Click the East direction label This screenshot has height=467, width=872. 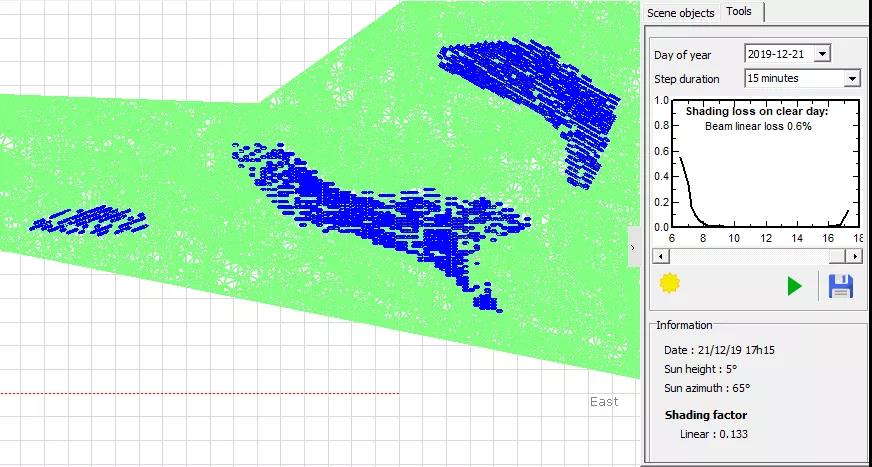[x=604, y=402]
